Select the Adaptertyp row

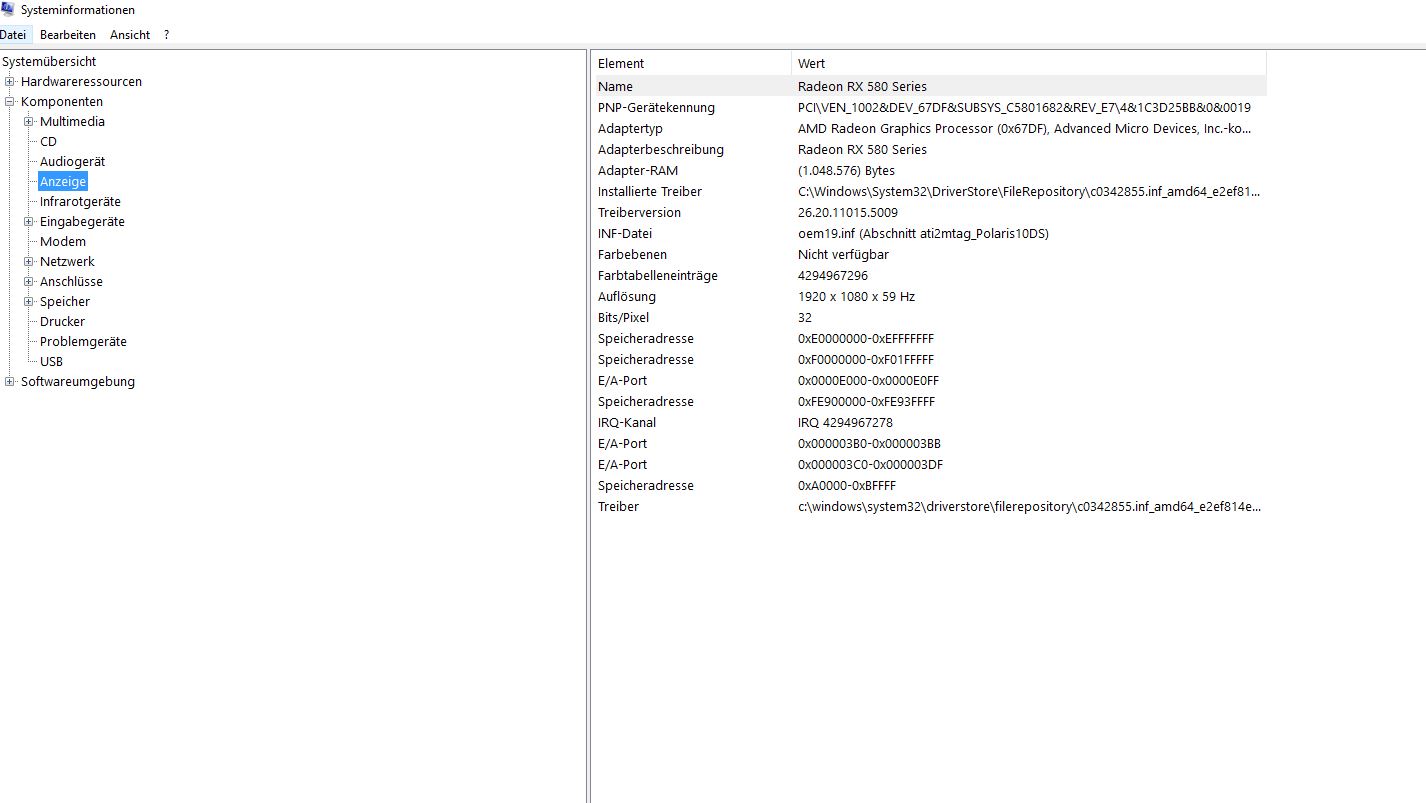point(930,128)
